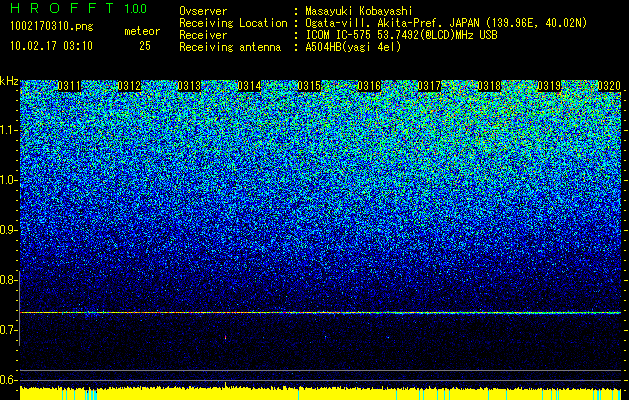This screenshot has height=400, width=629.
Task: Click the bright yellow carrier line in the spectrogram
Action: [320, 312]
